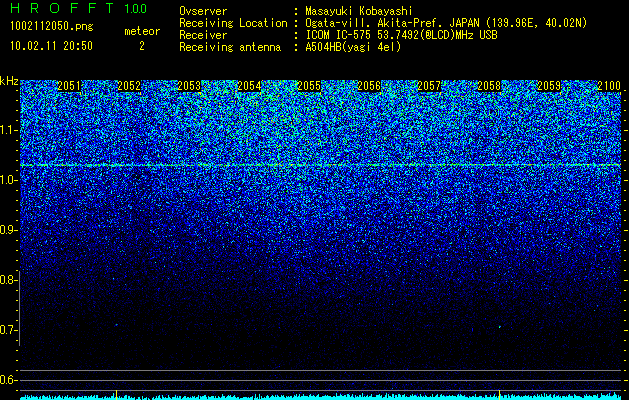629x400 pixels.
Task: Click the yellow meteor marker near 2052
Action: [x=116, y=394]
